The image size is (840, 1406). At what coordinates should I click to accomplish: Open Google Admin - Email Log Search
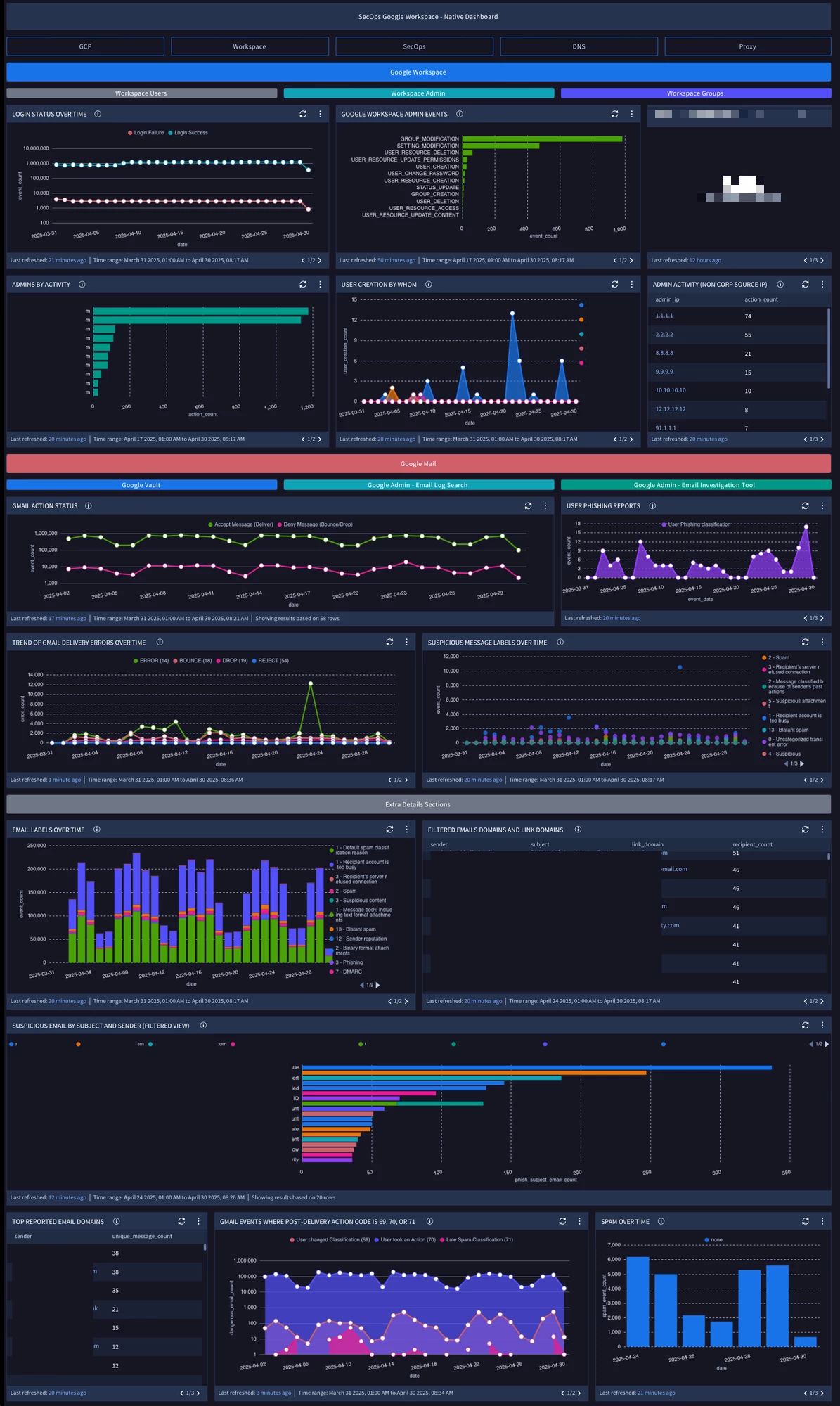[418, 485]
